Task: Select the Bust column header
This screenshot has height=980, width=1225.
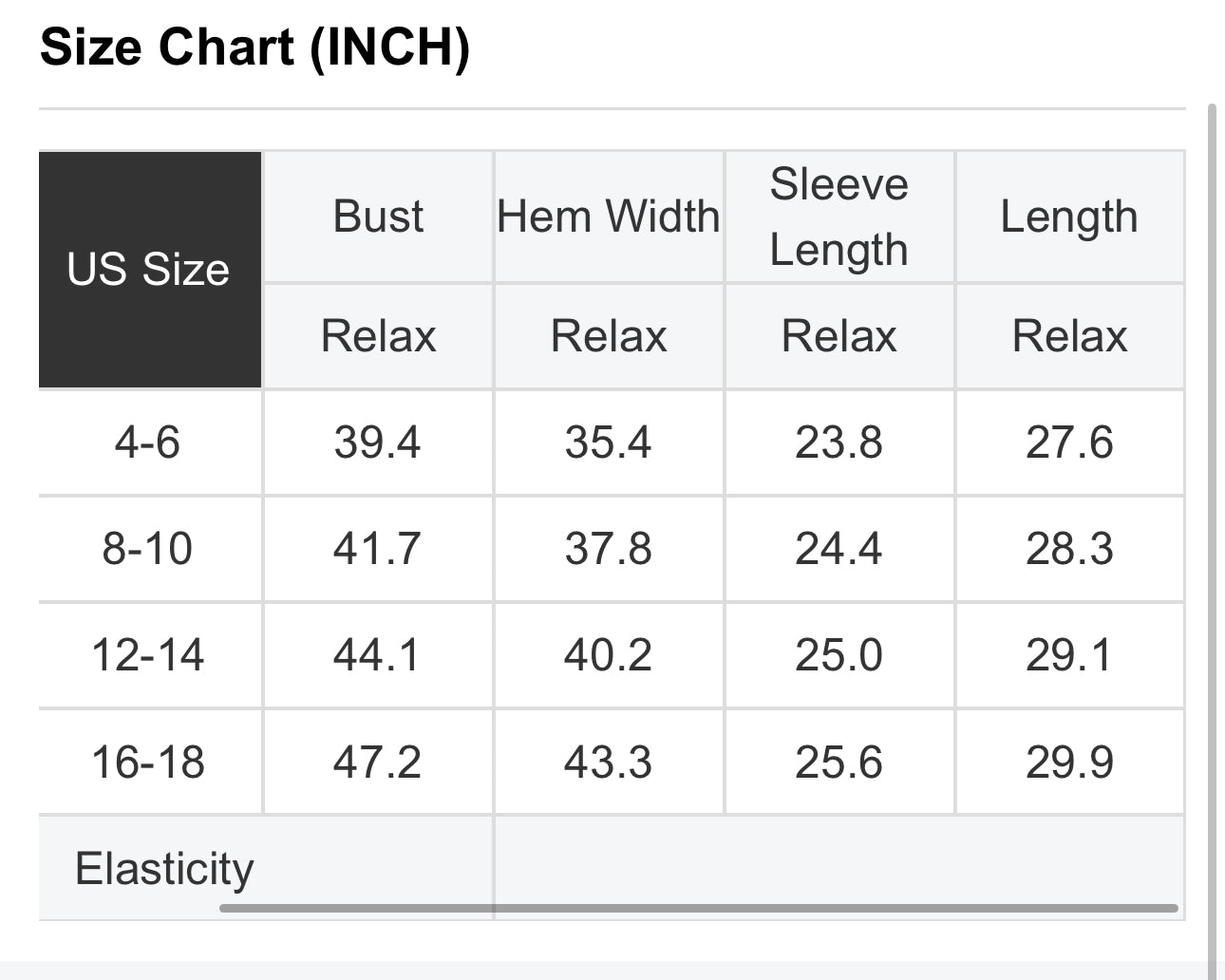Action: pos(378,217)
